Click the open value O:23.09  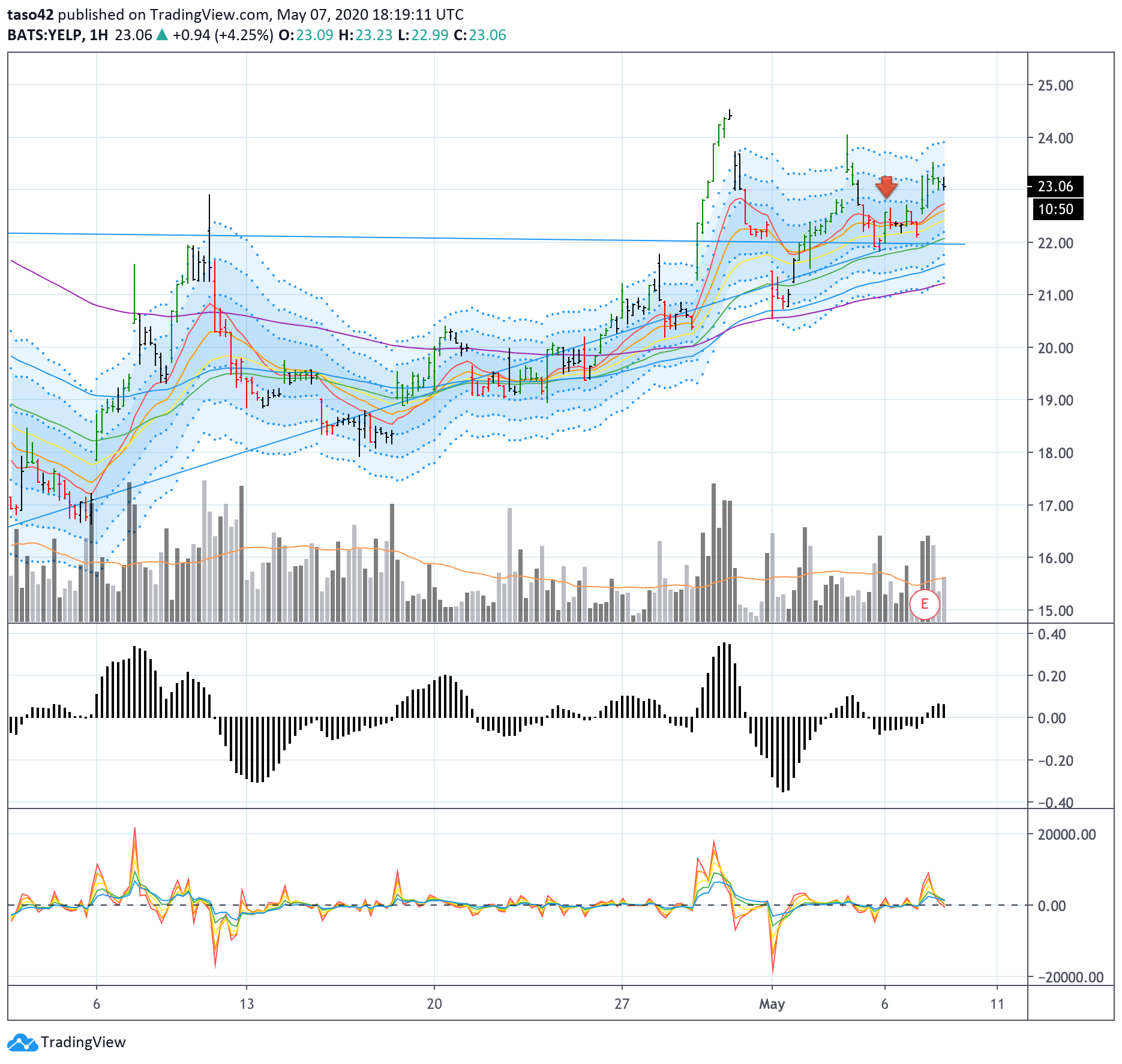click(x=306, y=35)
